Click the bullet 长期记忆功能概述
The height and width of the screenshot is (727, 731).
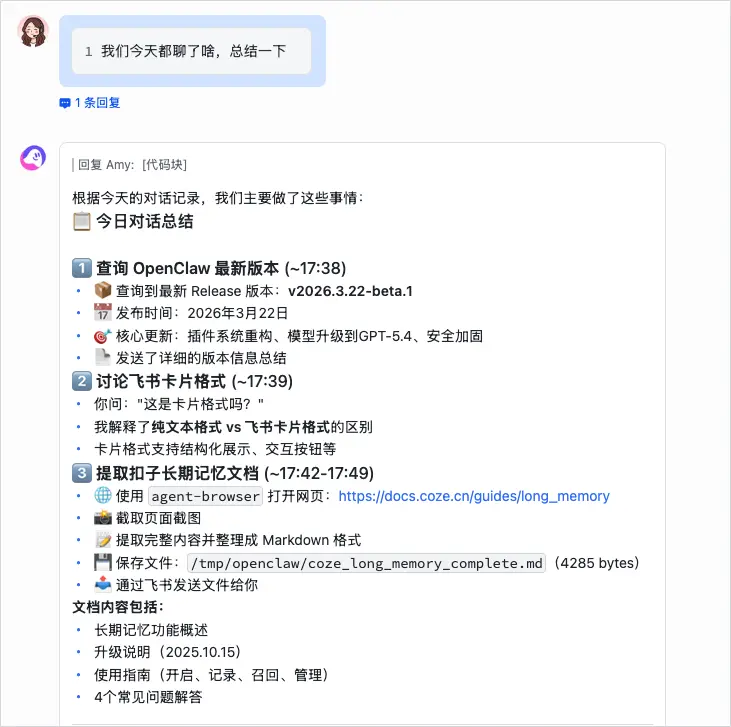coord(151,630)
